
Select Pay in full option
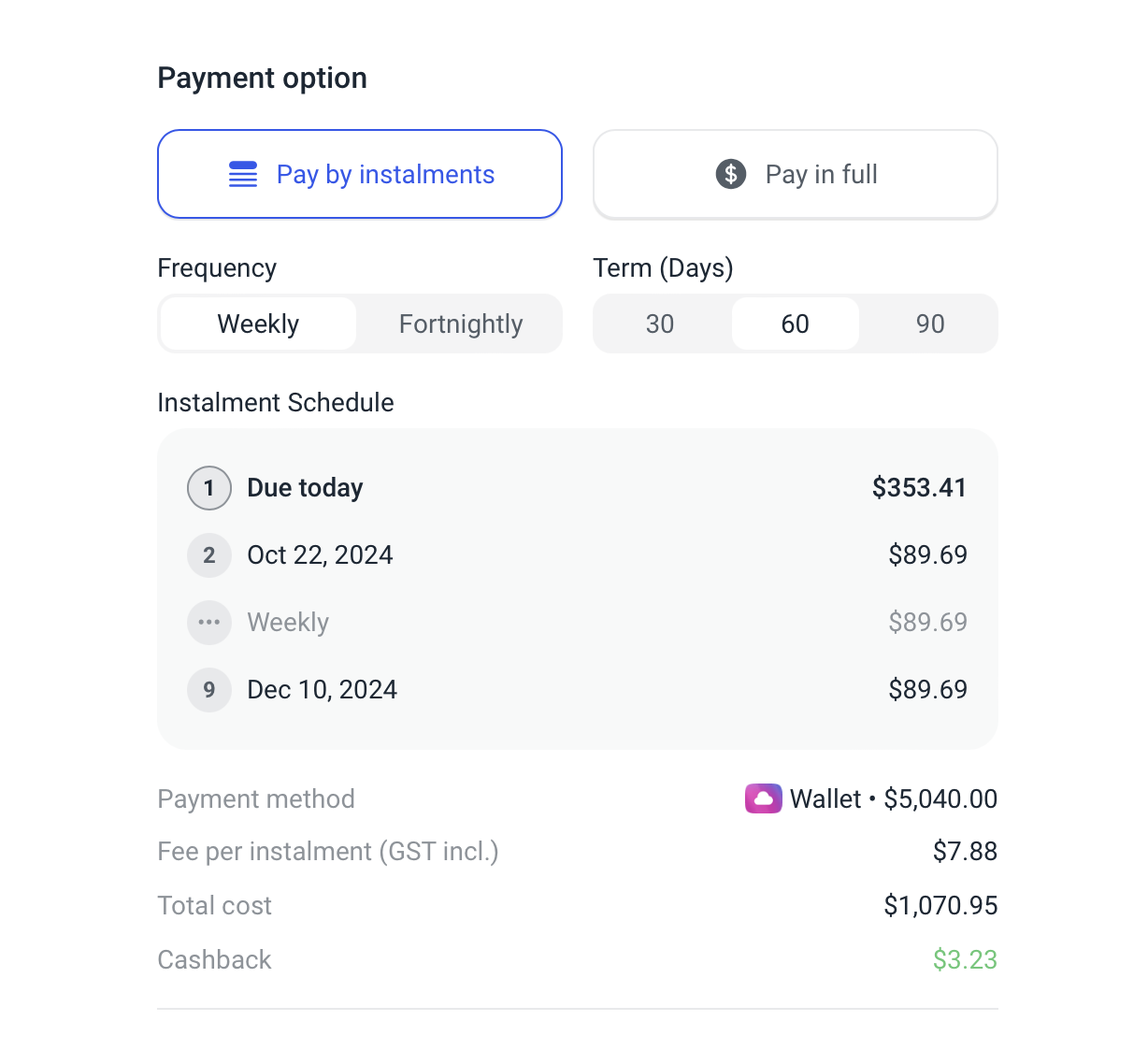(796, 174)
